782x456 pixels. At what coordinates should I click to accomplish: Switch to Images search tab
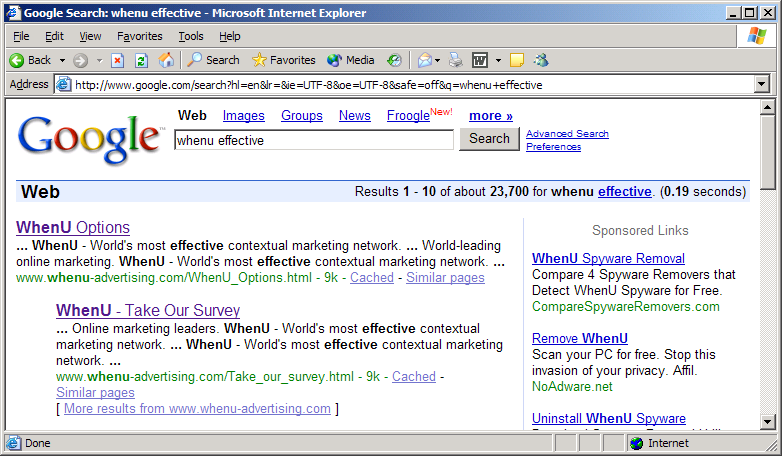243,115
